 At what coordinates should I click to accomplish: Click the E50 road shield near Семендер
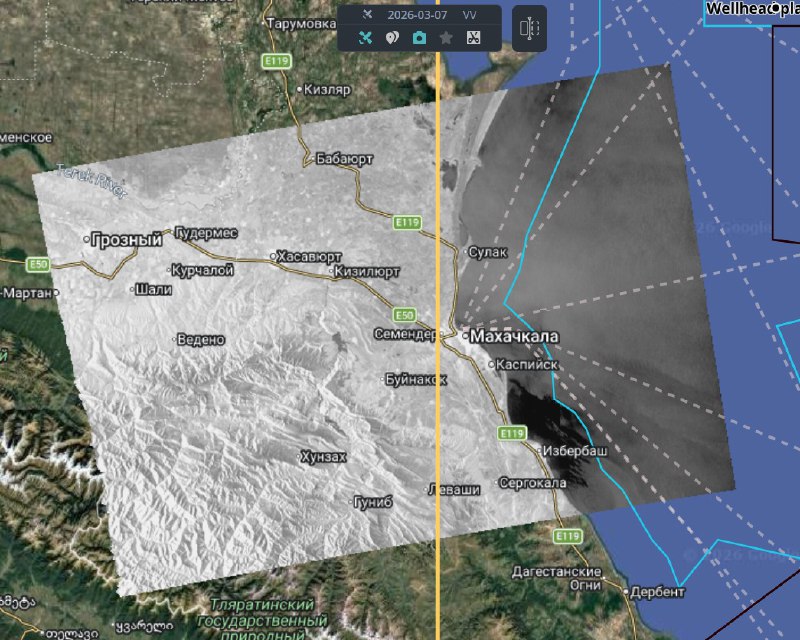pyautogui.click(x=403, y=313)
